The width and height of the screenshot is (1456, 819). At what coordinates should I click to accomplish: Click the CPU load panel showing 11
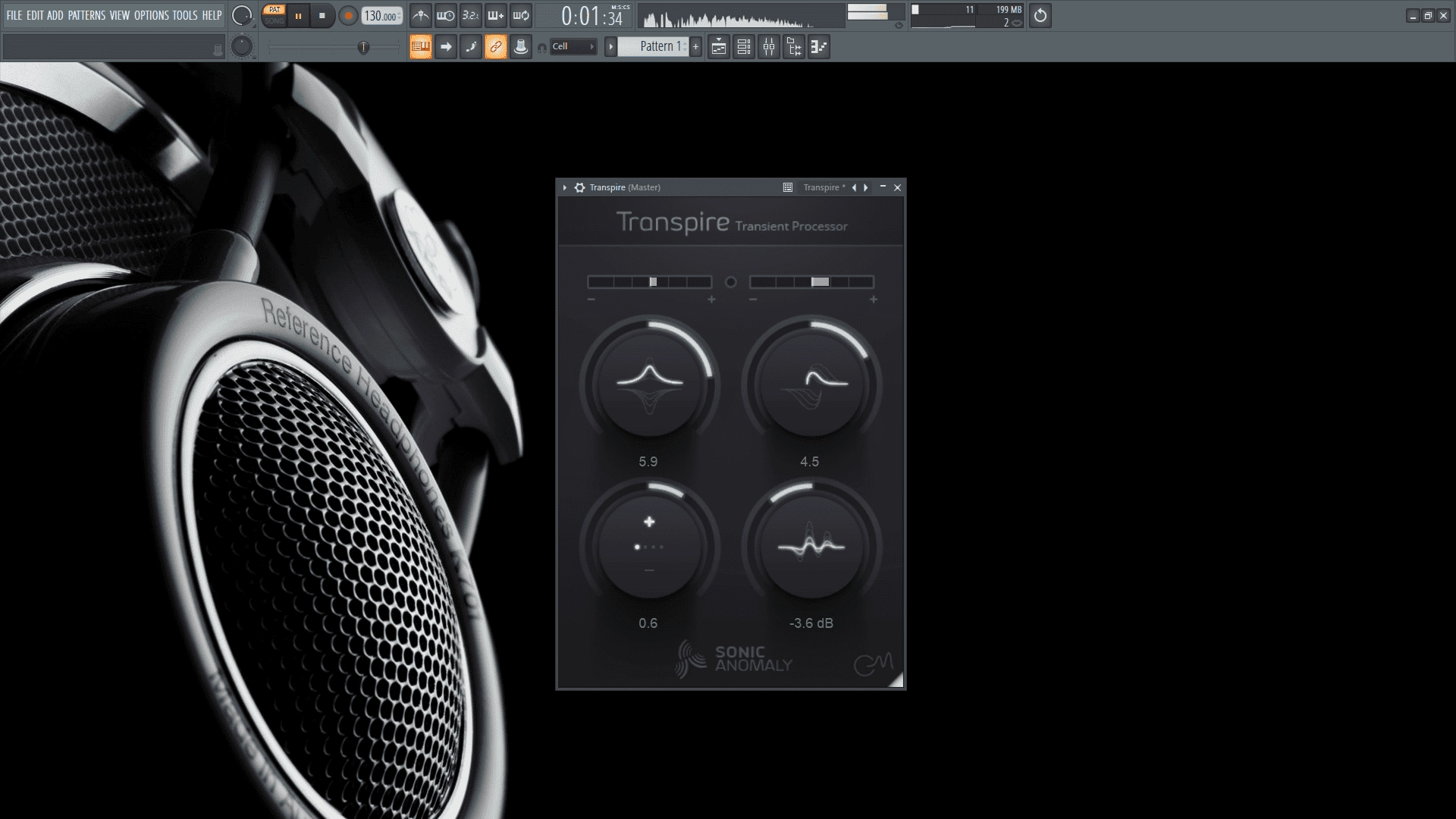click(943, 16)
